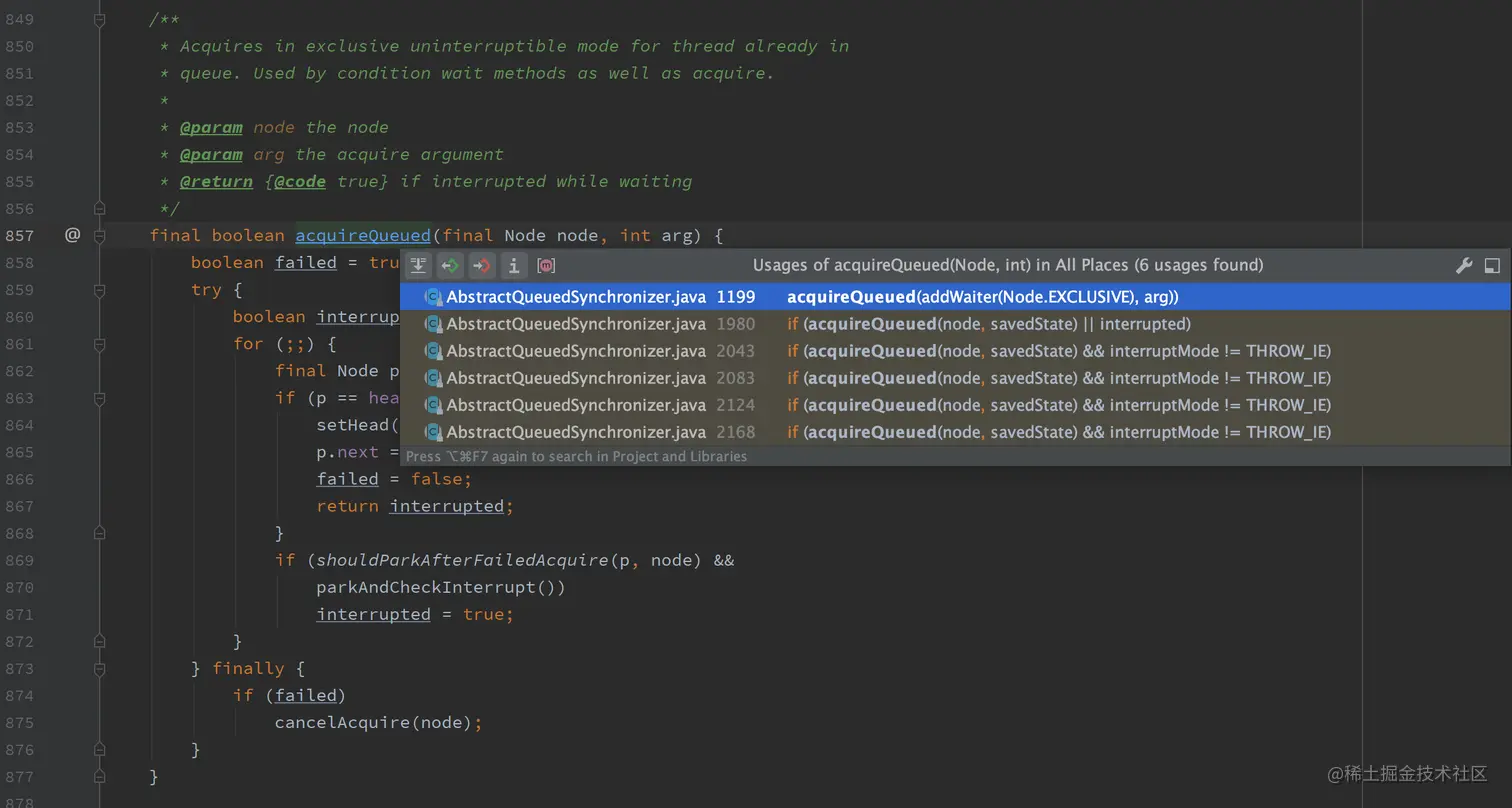The image size is (1512, 808).
Task: Click the @ gutter annotation icon at line 857
Action: pyautogui.click(x=72, y=235)
